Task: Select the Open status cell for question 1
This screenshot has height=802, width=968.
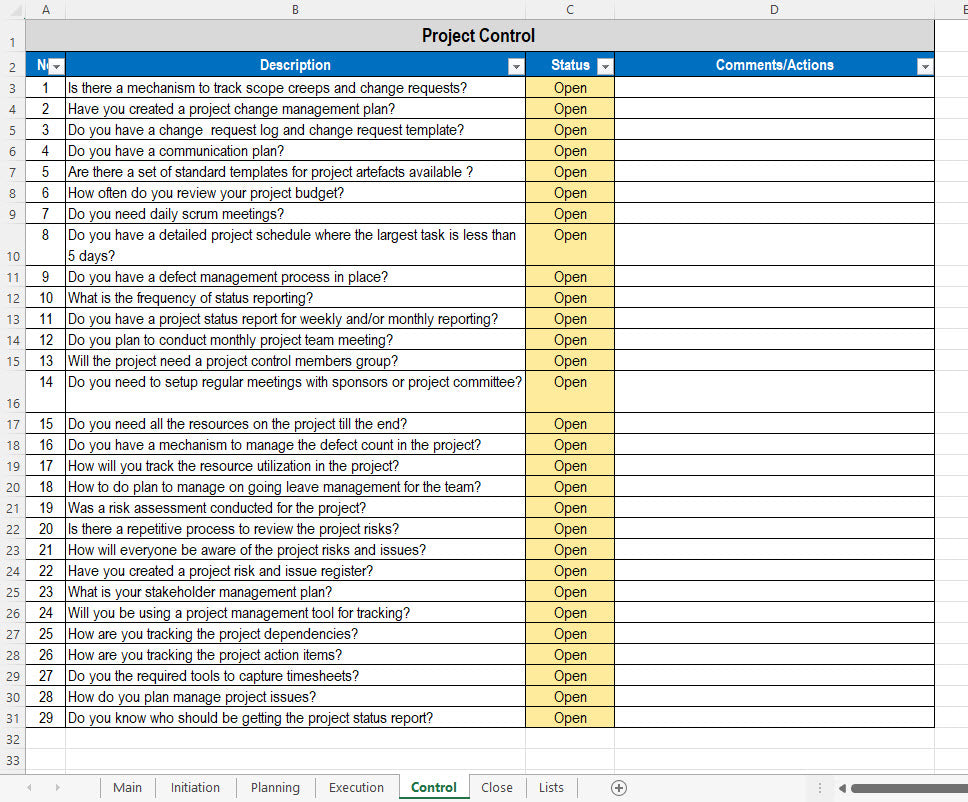Action: (x=569, y=87)
